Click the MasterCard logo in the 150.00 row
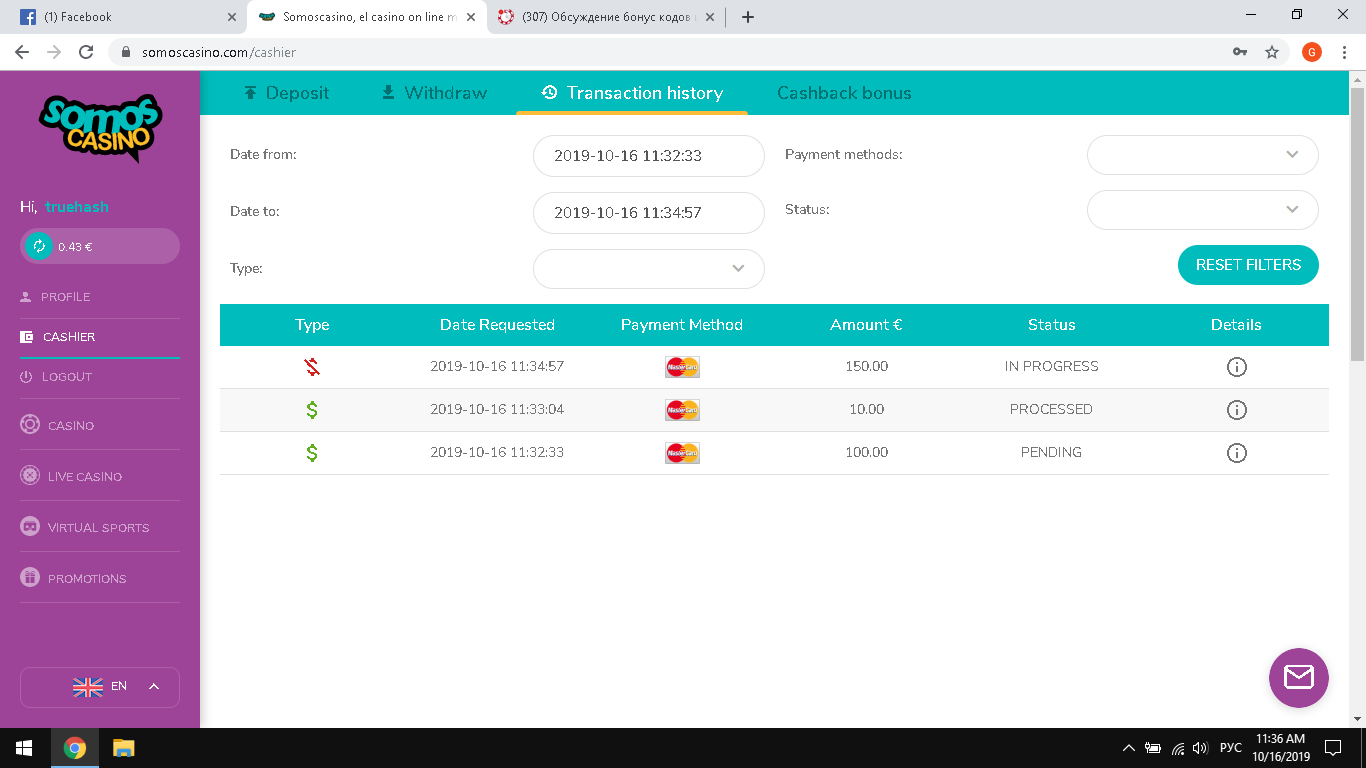Image resolution: width=1366 pixels, height=768 pixels. coord(682,367)
